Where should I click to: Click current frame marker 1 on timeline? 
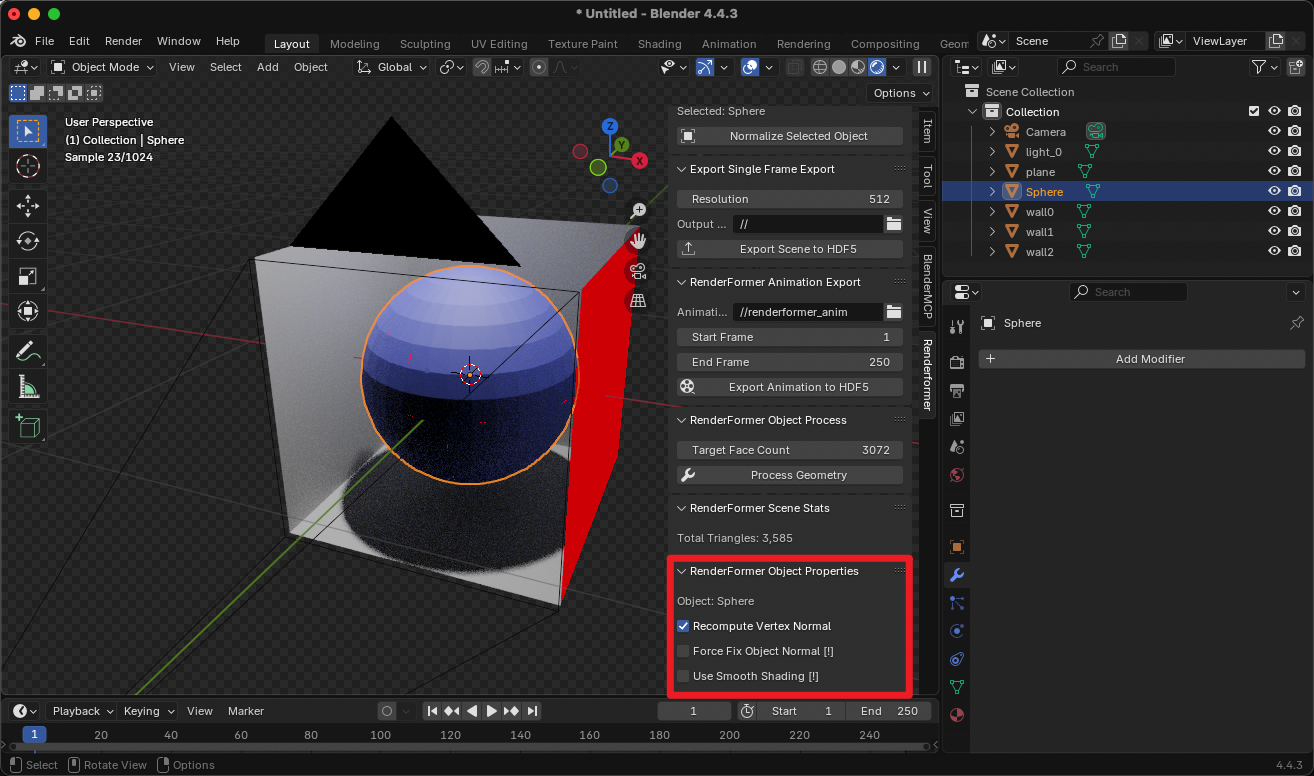point(34,735)
